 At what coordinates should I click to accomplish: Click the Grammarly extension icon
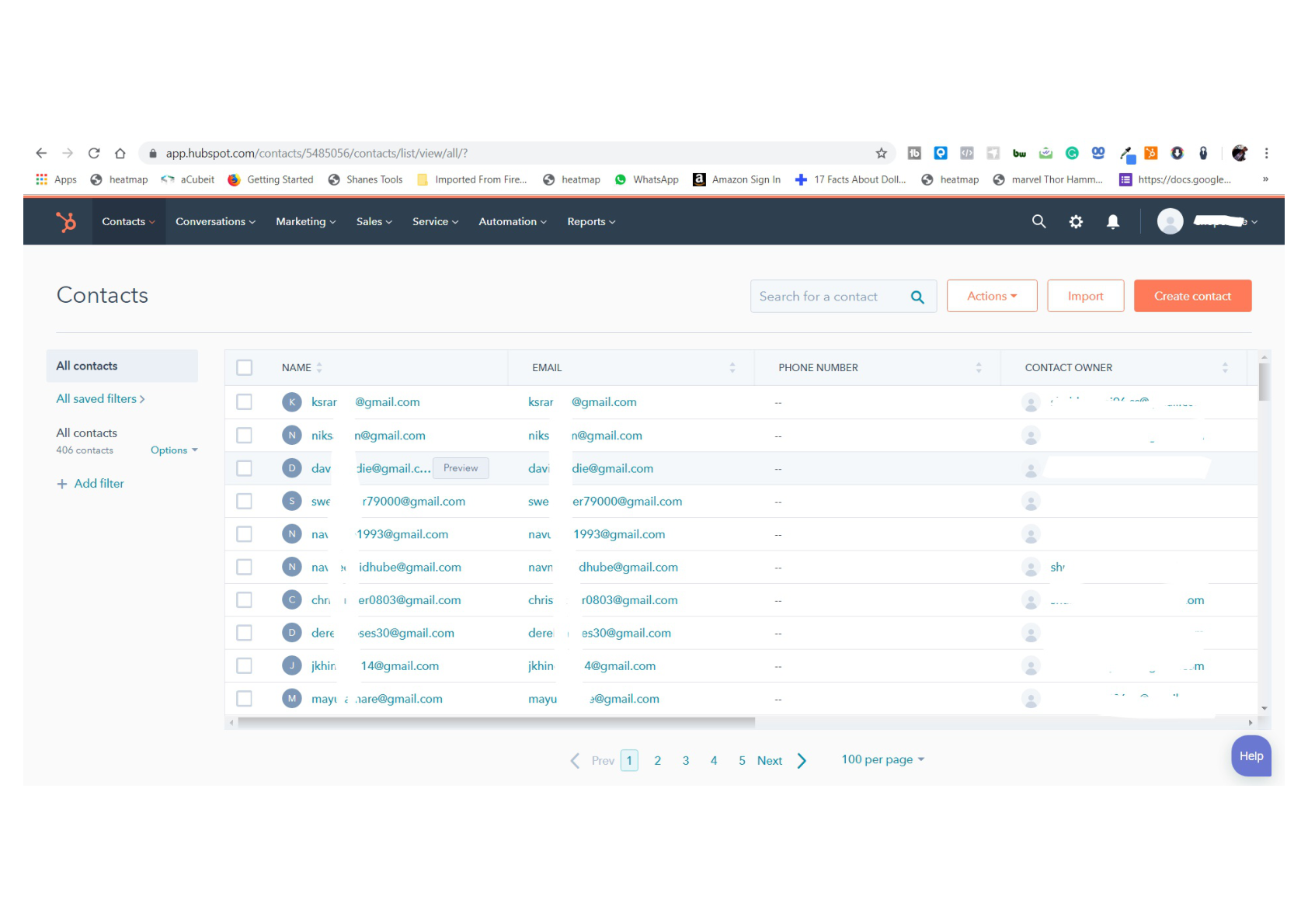point(1072,153)
